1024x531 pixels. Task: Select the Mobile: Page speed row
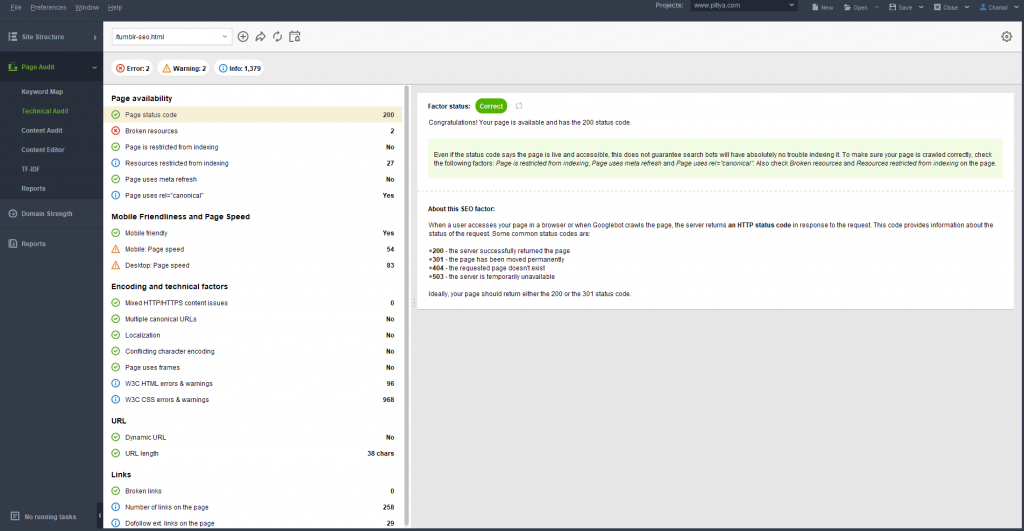[x=155, y=249]
